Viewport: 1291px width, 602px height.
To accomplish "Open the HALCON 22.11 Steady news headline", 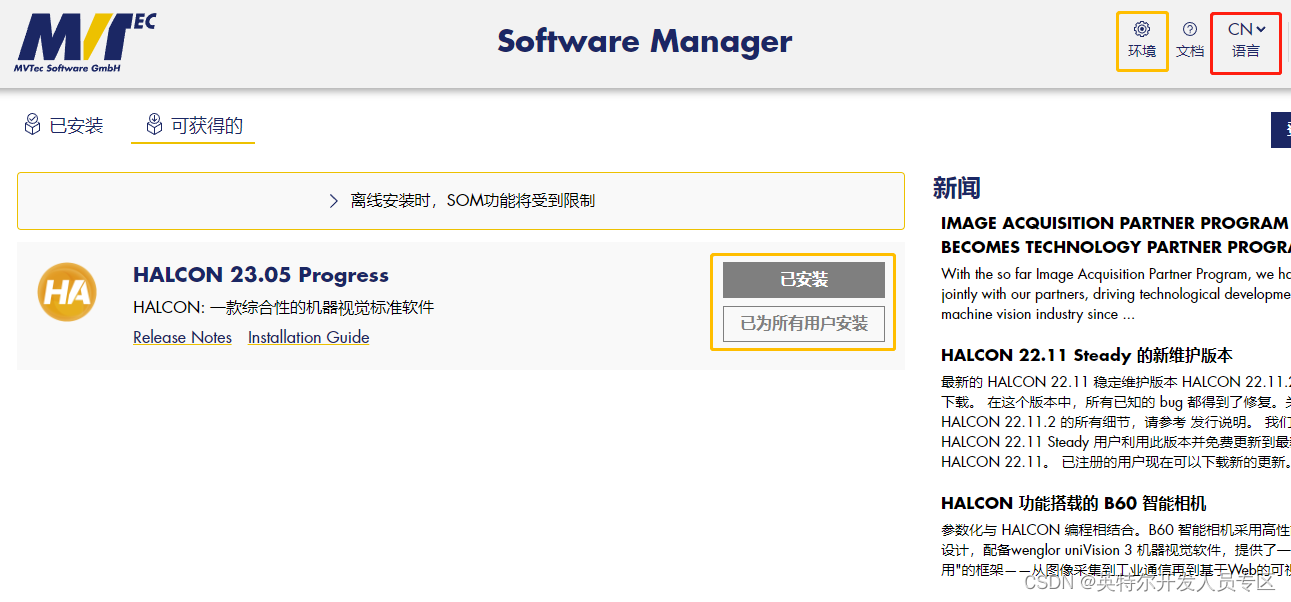I will tap(1085, 354).
